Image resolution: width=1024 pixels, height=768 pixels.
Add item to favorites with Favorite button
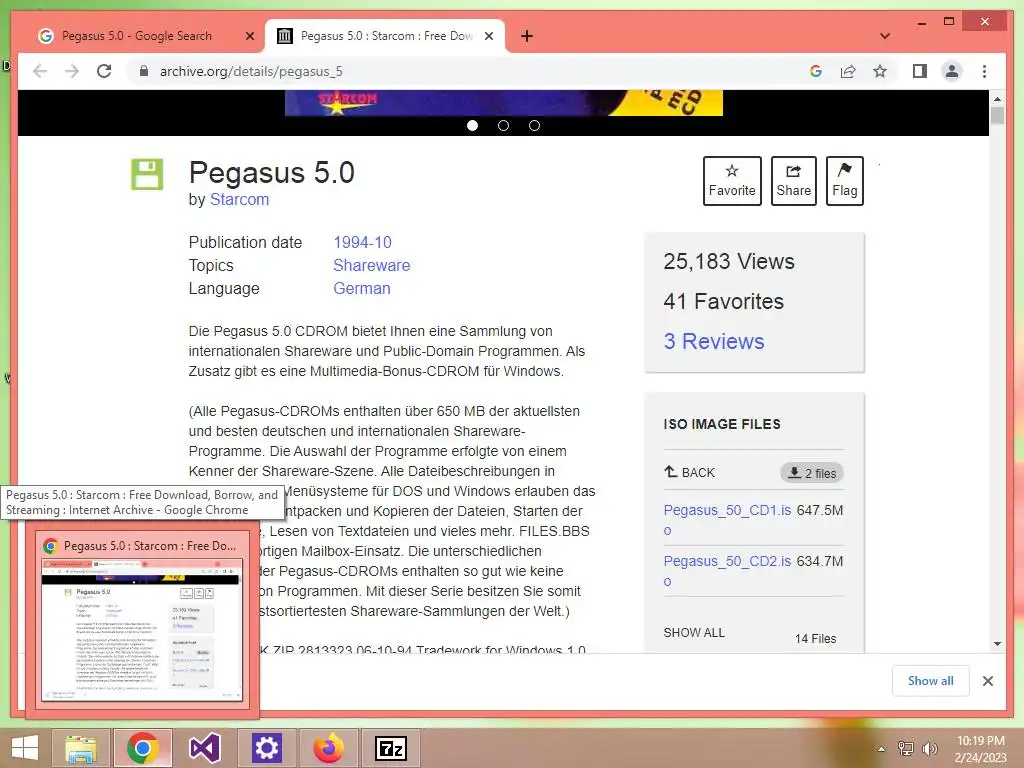732,181
